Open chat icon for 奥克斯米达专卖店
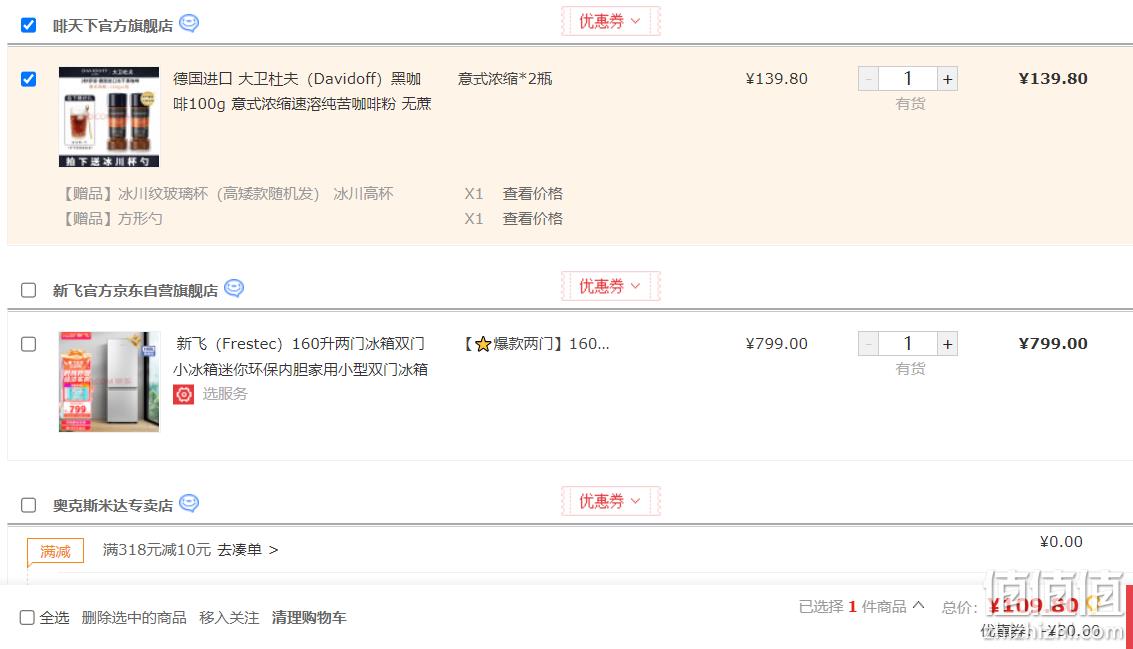 tap(189, 503)
